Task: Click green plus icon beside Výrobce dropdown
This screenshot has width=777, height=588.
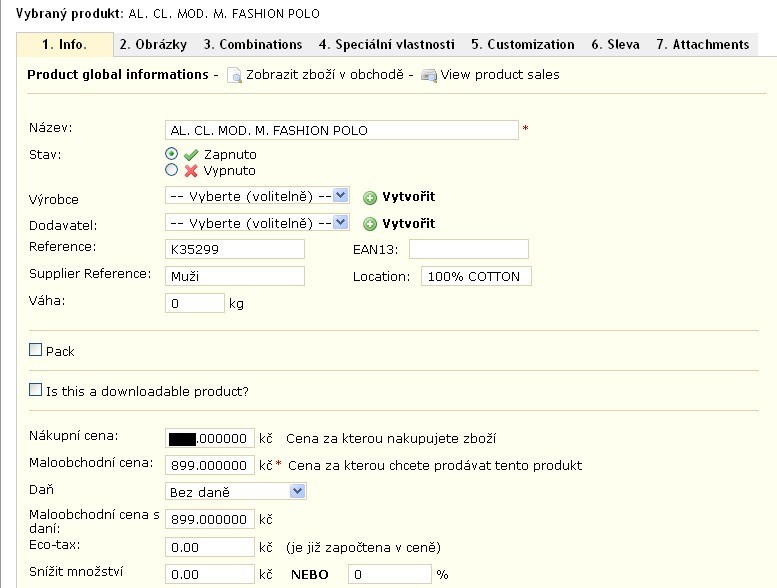Action: coord(370,198)
